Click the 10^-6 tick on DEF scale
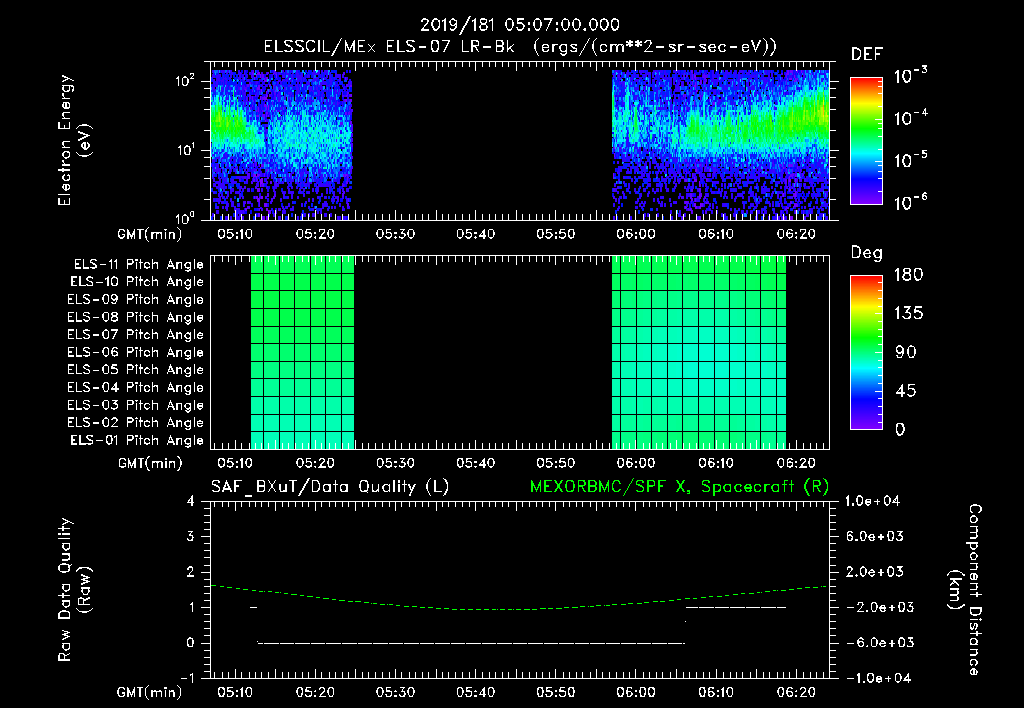Screen dimensions: 1024x708 click(910, 202)
